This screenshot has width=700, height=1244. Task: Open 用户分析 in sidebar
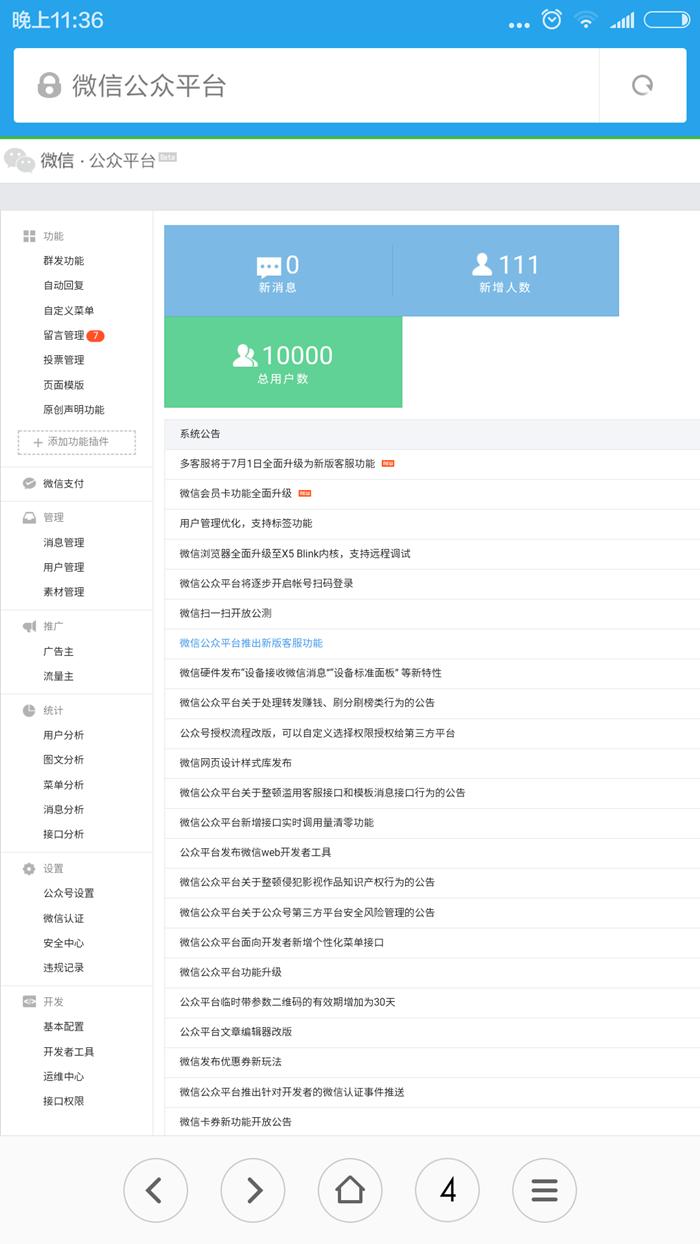(63, 735)
